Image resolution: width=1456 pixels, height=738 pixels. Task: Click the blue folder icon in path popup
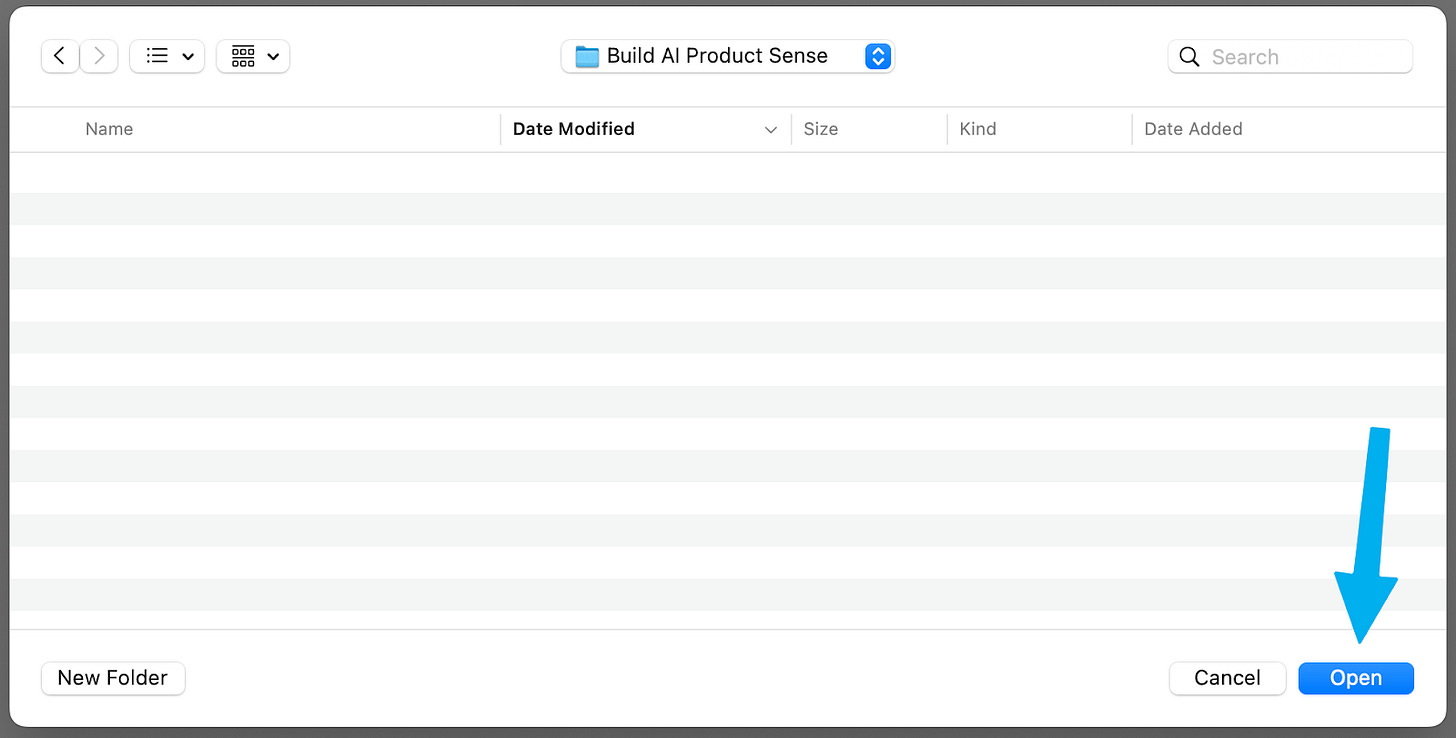click(587, 57)
